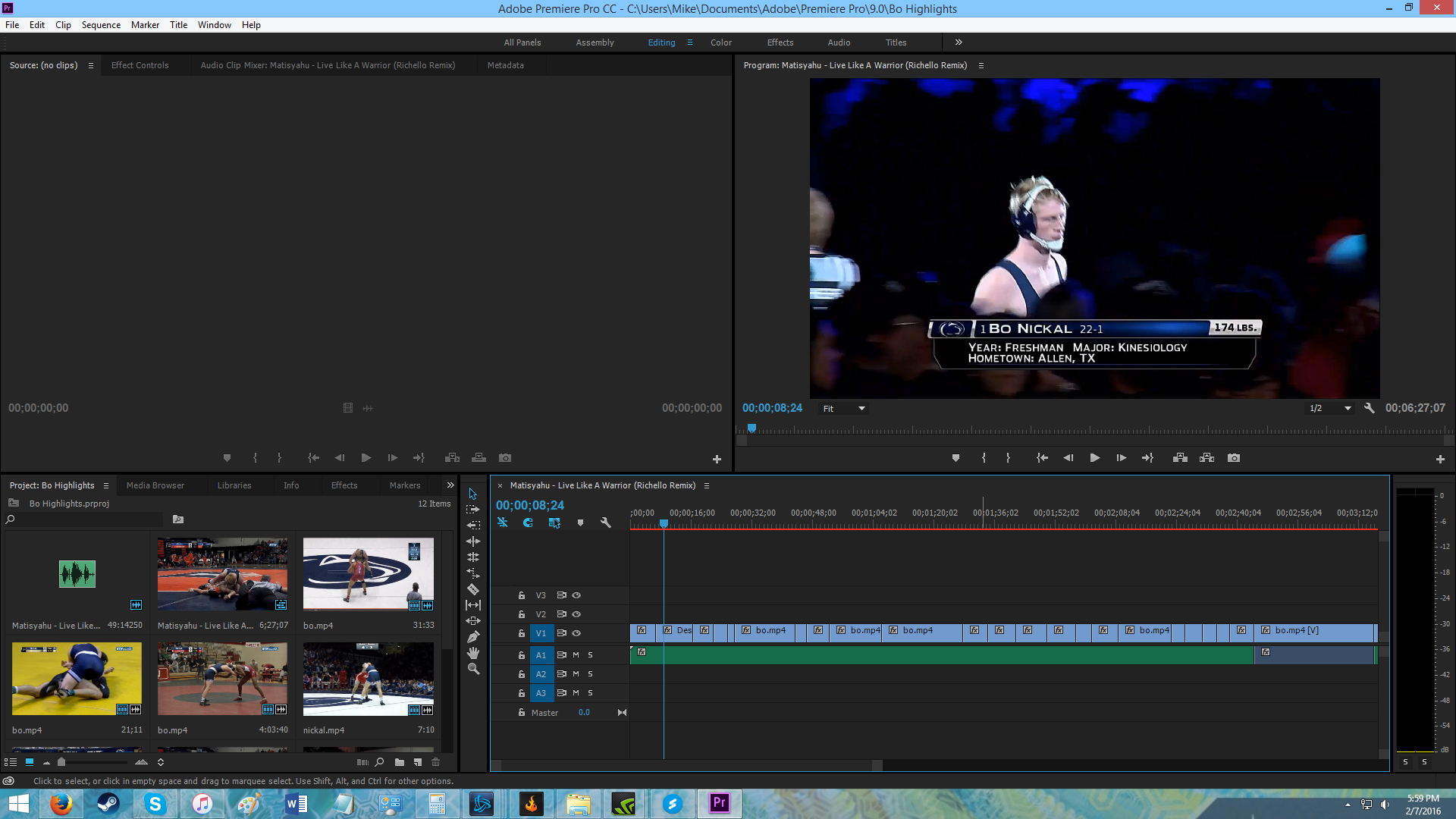Delete selected item with Project trash icon
The height and width of the screenshot is (819, 1456).
435,762
